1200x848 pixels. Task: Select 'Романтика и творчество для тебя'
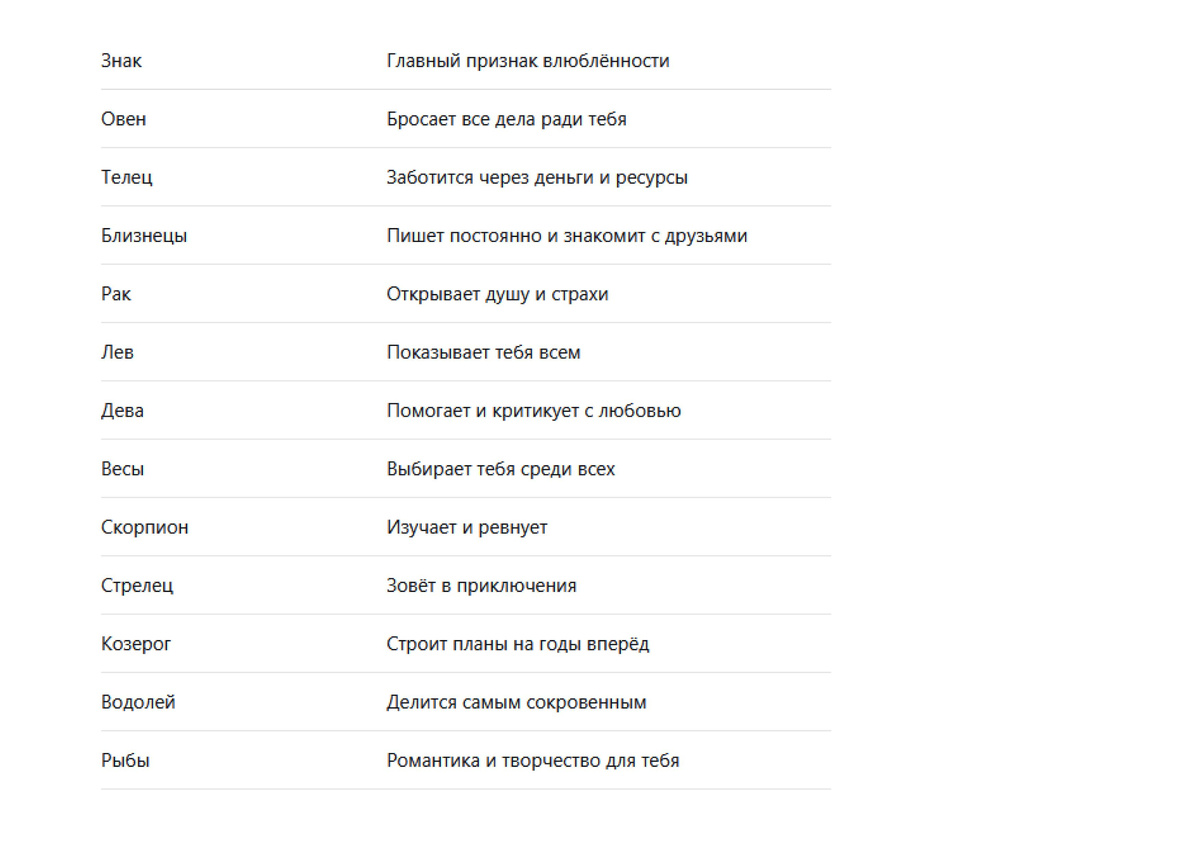click(533, 761)
